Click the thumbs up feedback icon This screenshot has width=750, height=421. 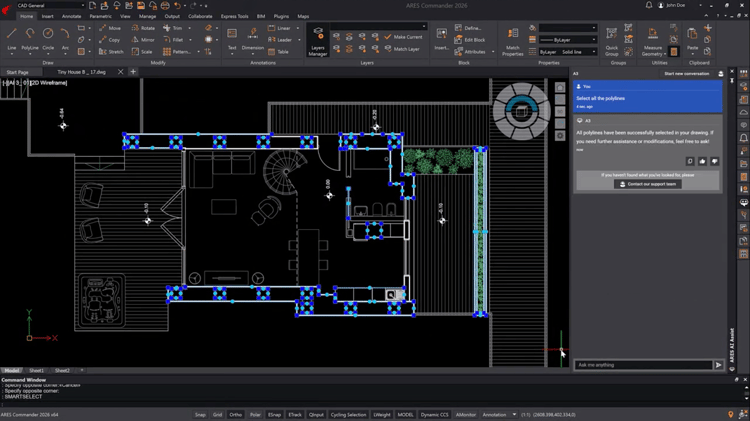click(702, 161)
